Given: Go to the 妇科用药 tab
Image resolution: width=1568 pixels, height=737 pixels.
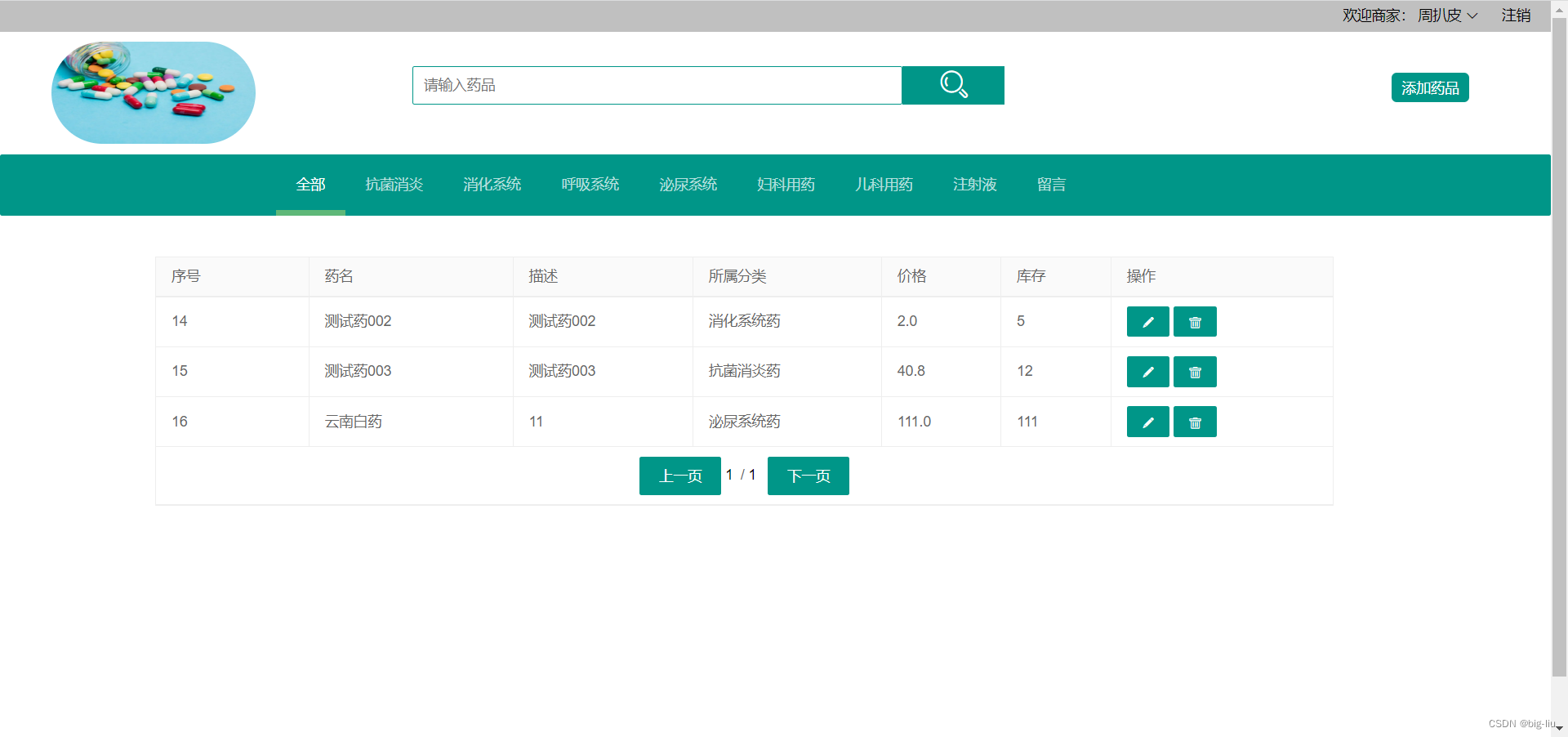Looking at the screenshot, I should click(786, 185).
